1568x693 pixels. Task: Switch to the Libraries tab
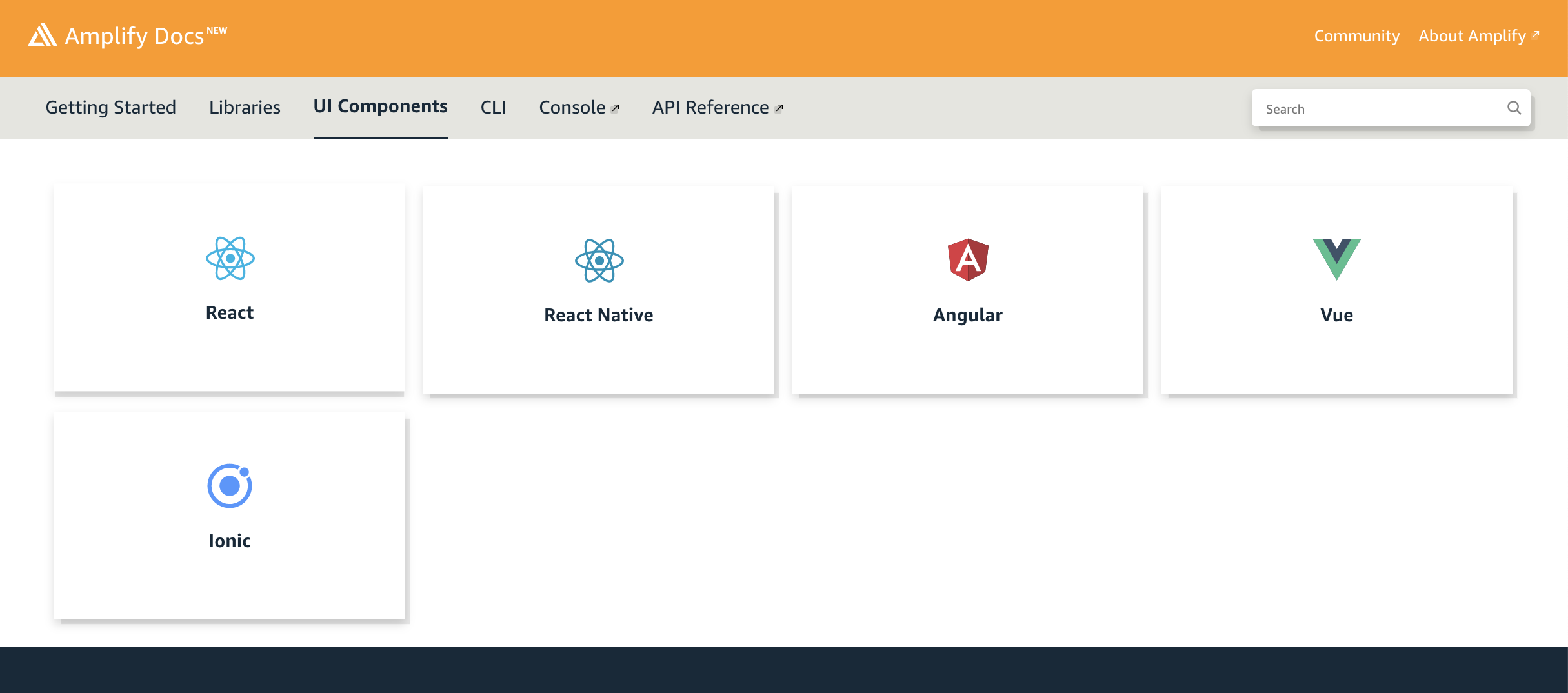coord(244,107)
